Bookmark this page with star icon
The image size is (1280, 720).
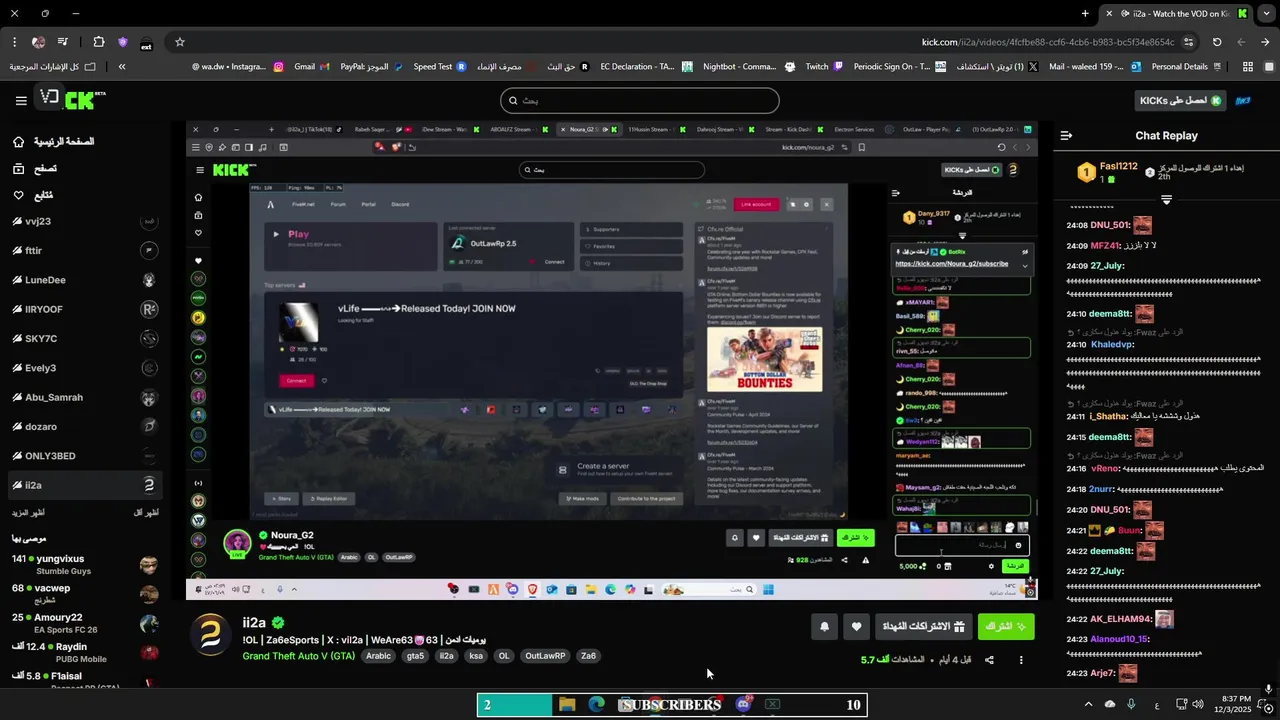point(180,42)
